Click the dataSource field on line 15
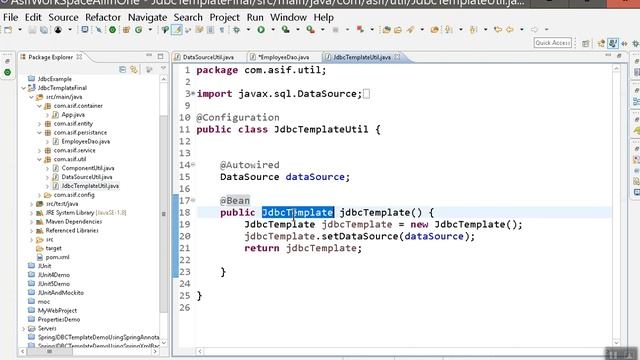This screenshot has width=640, height=360. 315,177
